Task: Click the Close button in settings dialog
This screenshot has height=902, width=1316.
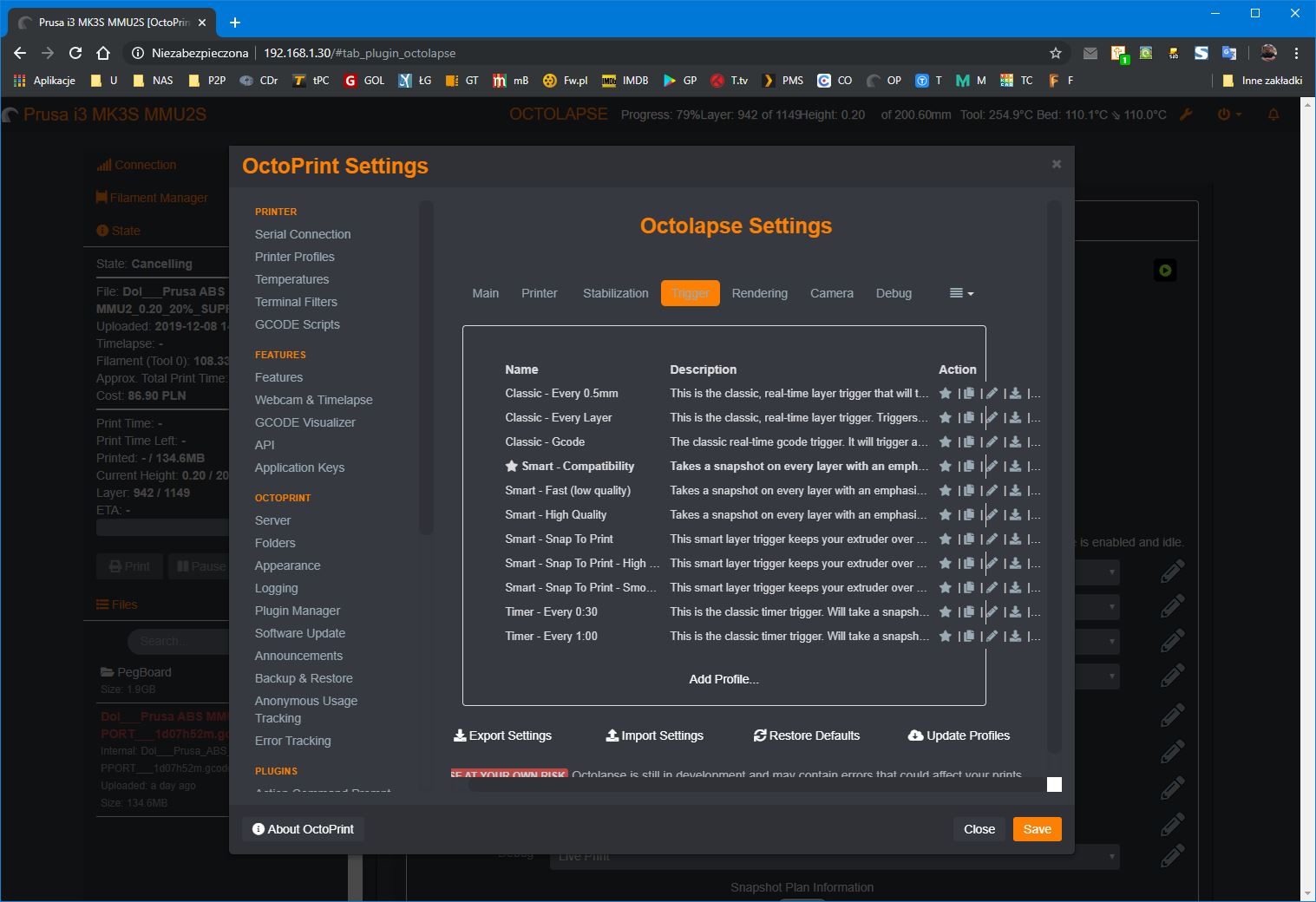Action: tap(979, 829)
